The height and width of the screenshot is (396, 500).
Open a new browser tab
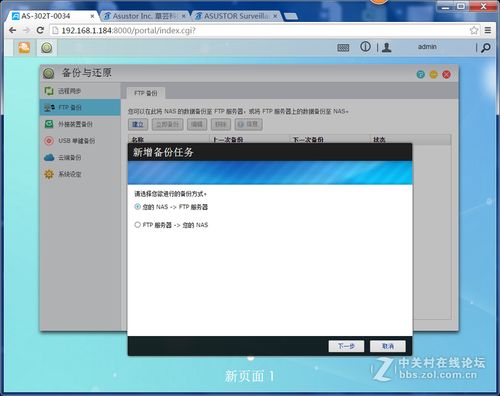[x=291, y=16]
